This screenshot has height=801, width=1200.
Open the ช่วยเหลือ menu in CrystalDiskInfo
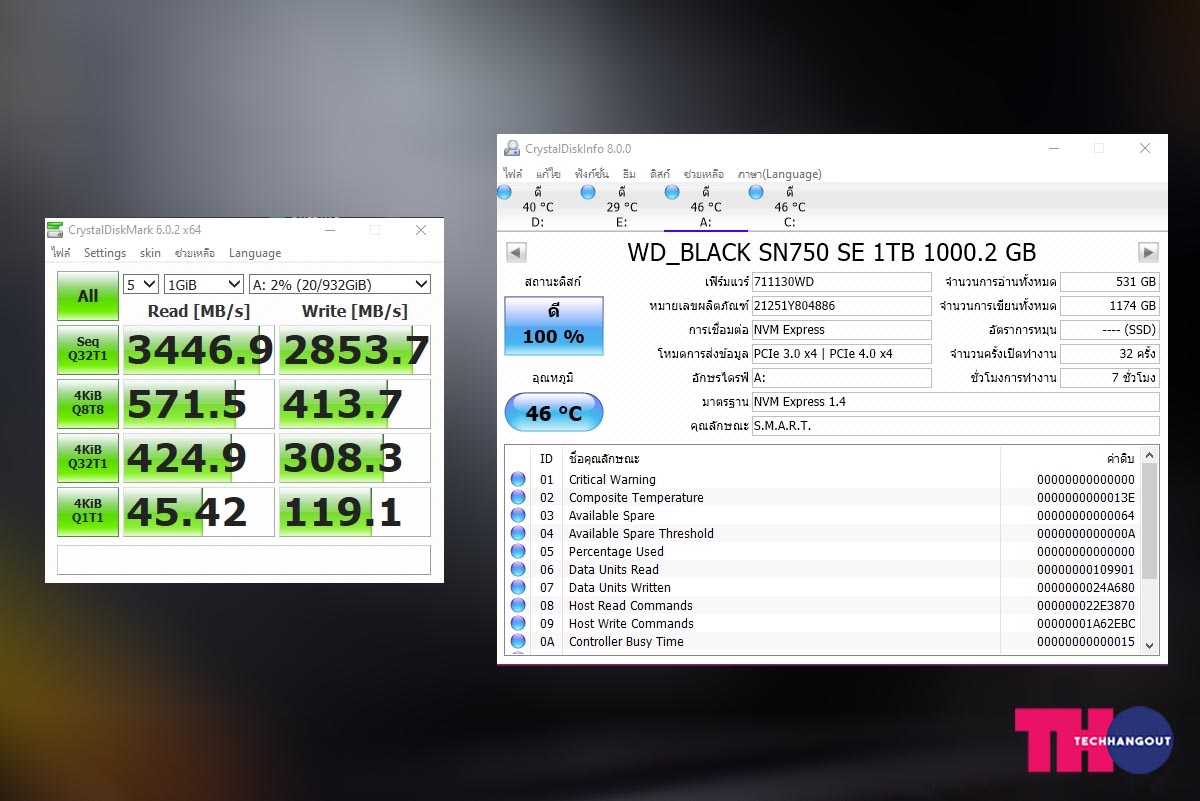[x=704, y=174]
